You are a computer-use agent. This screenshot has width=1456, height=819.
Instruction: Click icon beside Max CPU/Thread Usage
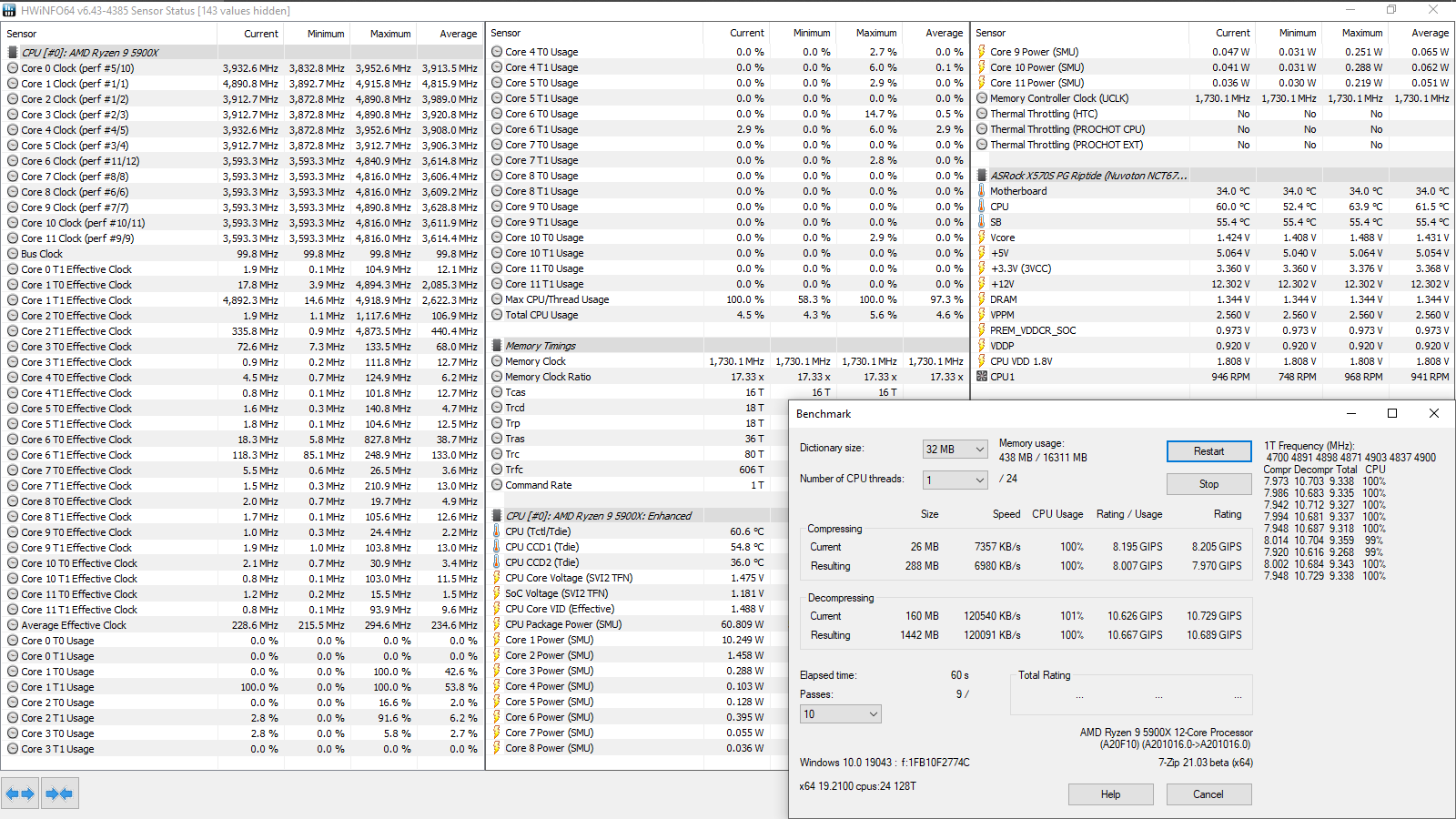497,299
